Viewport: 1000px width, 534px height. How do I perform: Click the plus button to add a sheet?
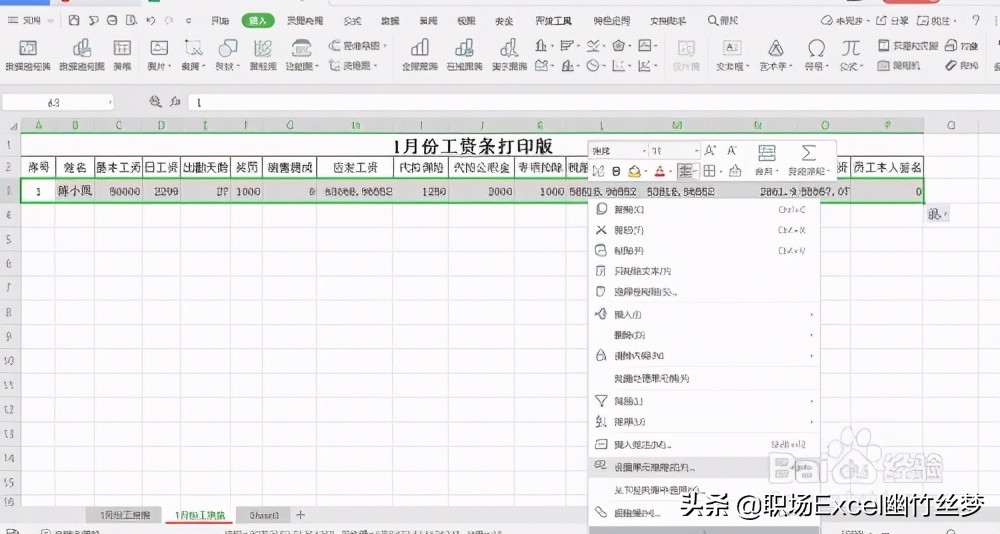tap(300, 514)
